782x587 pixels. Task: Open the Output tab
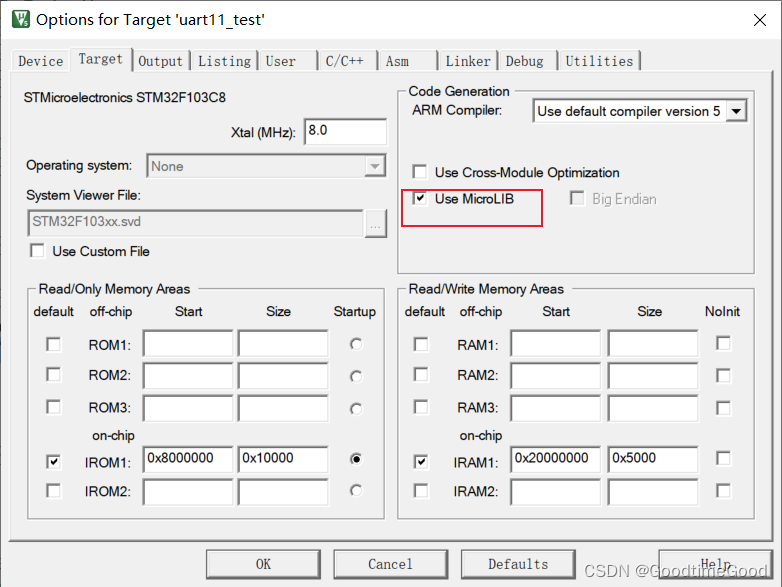pyautogui.click(x=161, y=61)
